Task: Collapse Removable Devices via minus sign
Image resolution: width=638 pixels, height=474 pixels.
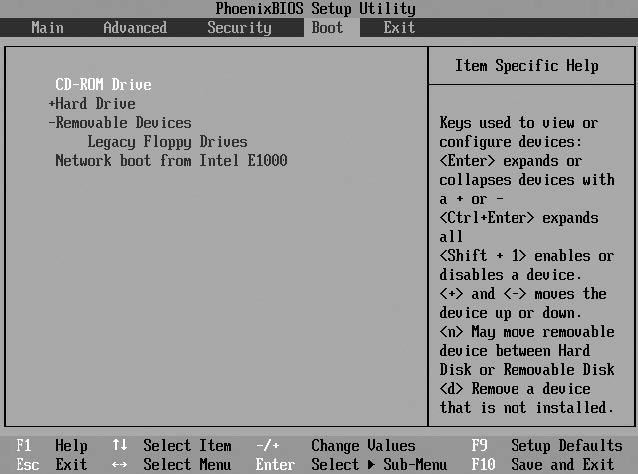Action: 51,123
